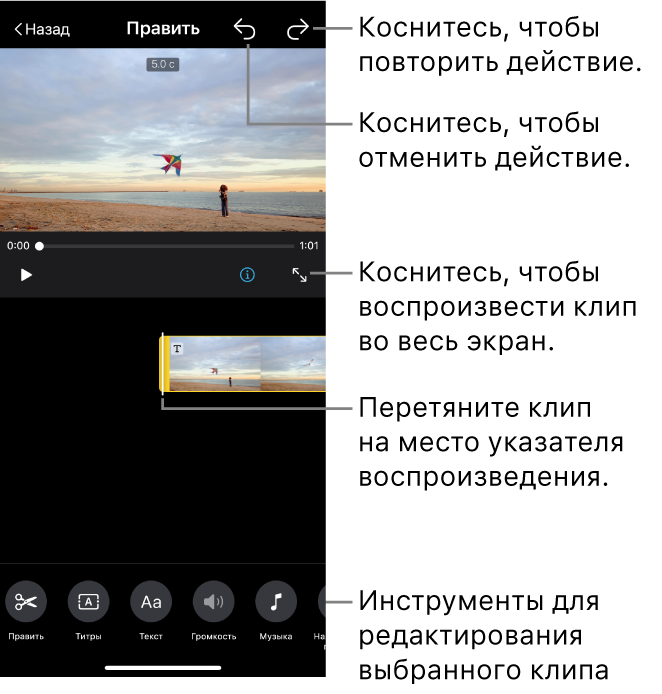
Task: Tap the redo arrow icon
Action: coord(297,29)
